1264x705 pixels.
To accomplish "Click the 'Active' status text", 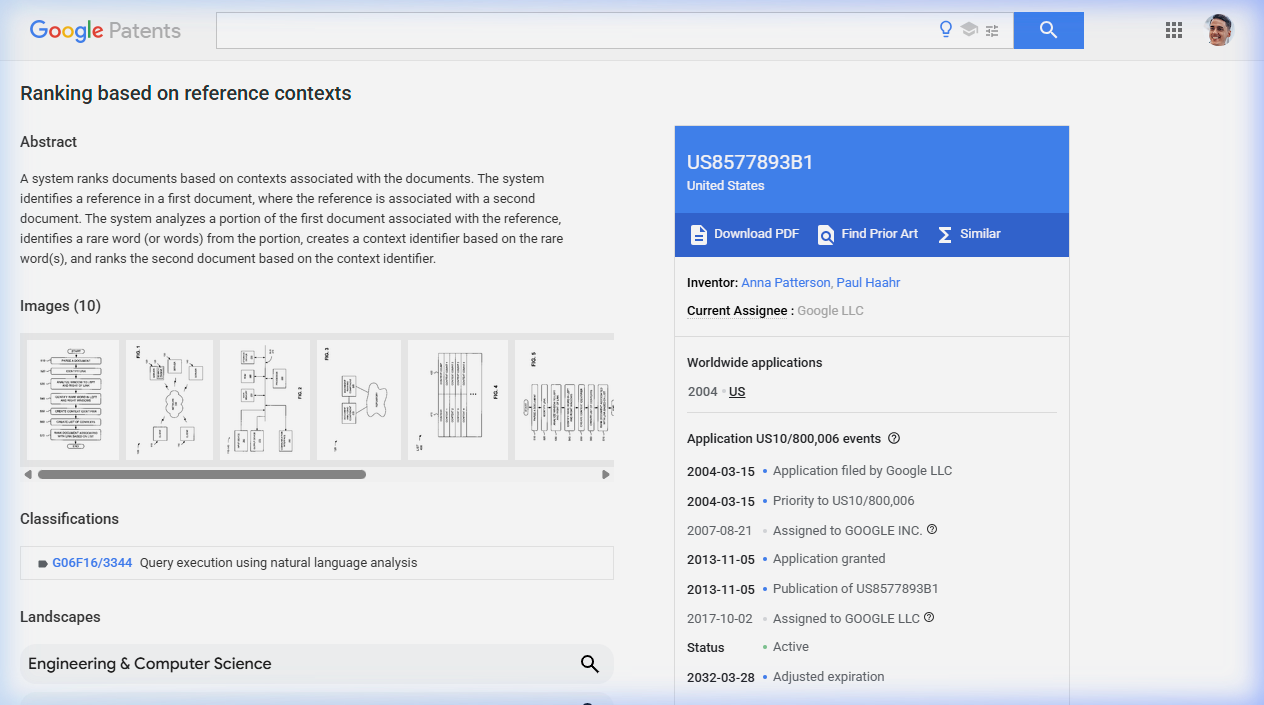I will pos(791,647).
